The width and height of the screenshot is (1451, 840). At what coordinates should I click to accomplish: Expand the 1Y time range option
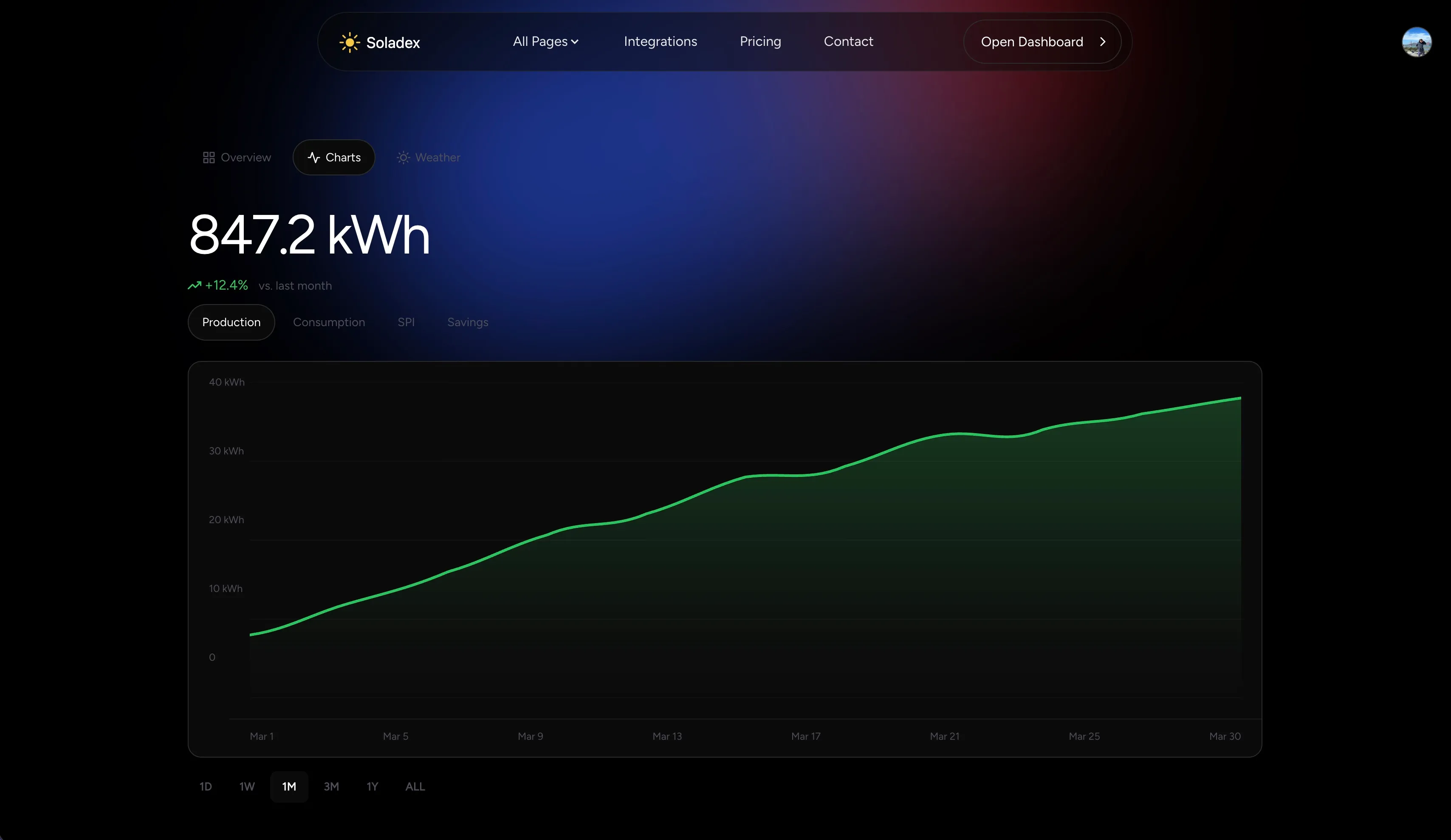pos(372,786)
